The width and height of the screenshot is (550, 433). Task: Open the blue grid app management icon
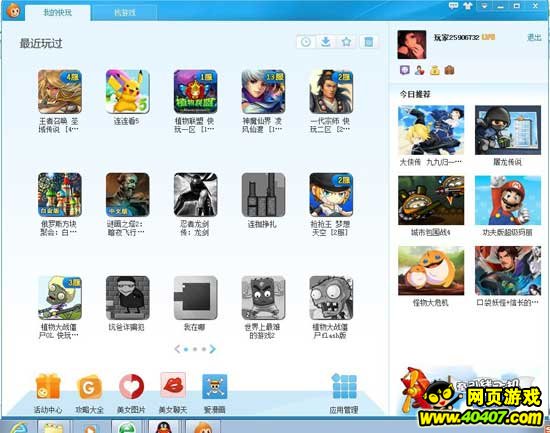click(x=344, y=386)
